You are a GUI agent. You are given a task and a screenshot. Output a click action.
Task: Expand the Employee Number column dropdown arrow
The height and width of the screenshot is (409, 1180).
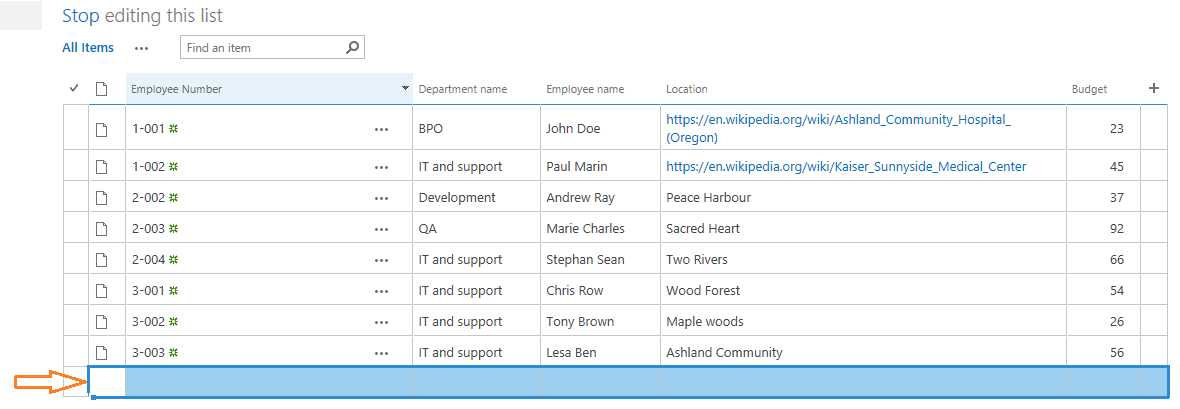click(x=405, y=89)
